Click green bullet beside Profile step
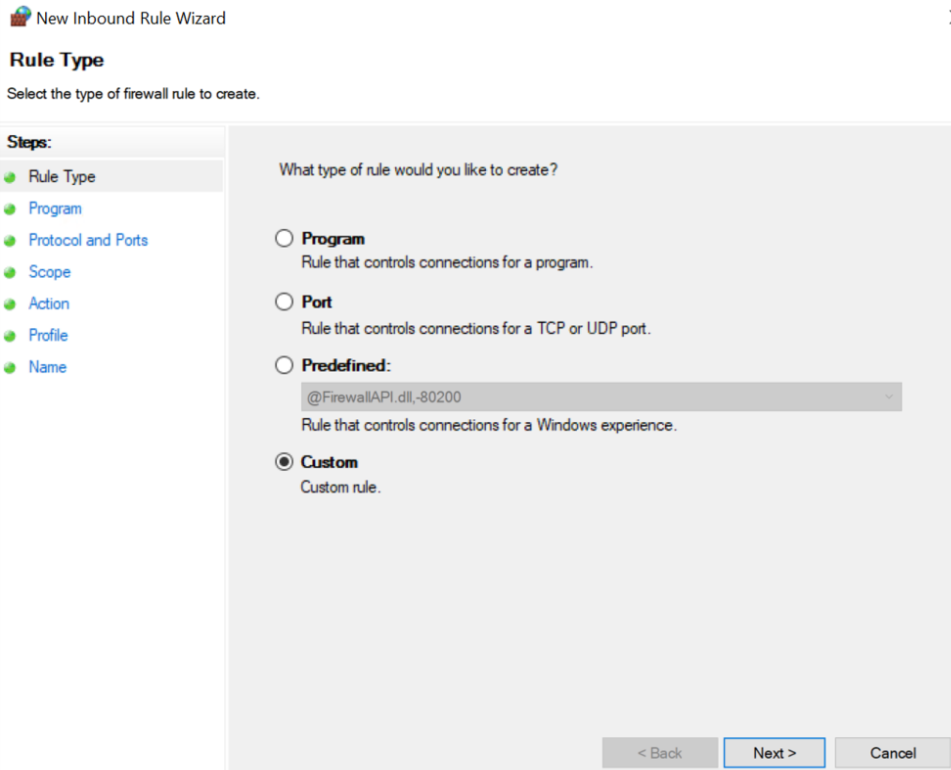The width and height of the screenshot is (951, 770). coord(10,336)
